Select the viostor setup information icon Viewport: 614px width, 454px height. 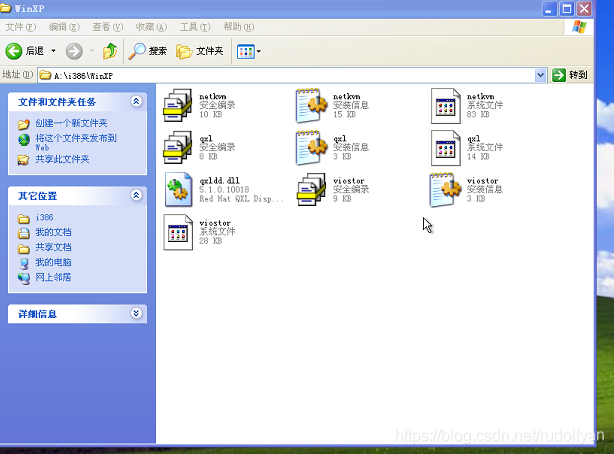point(445,190)
